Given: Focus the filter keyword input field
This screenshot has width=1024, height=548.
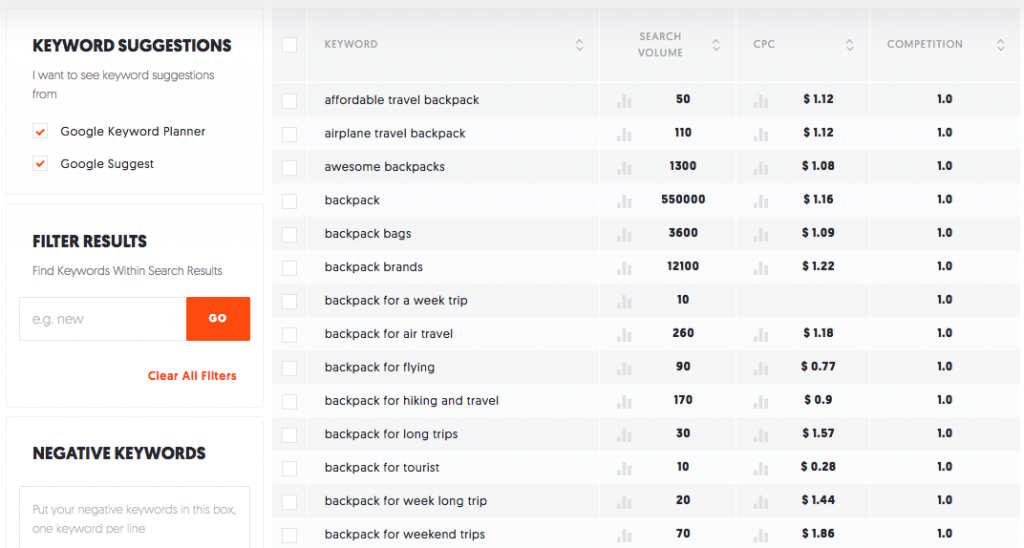Looking at the screenshot, I should point(103,319).
